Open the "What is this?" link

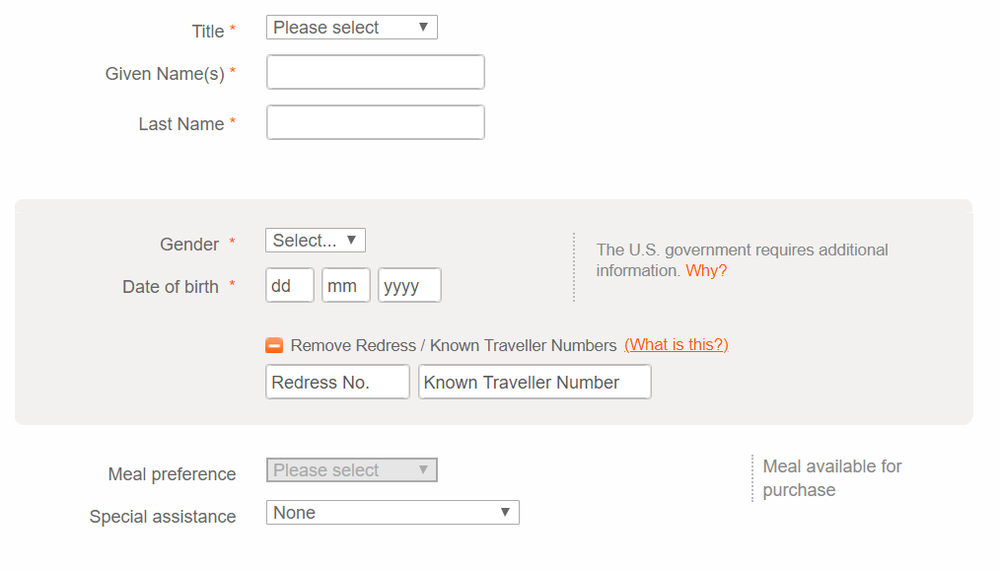(676, 345)
